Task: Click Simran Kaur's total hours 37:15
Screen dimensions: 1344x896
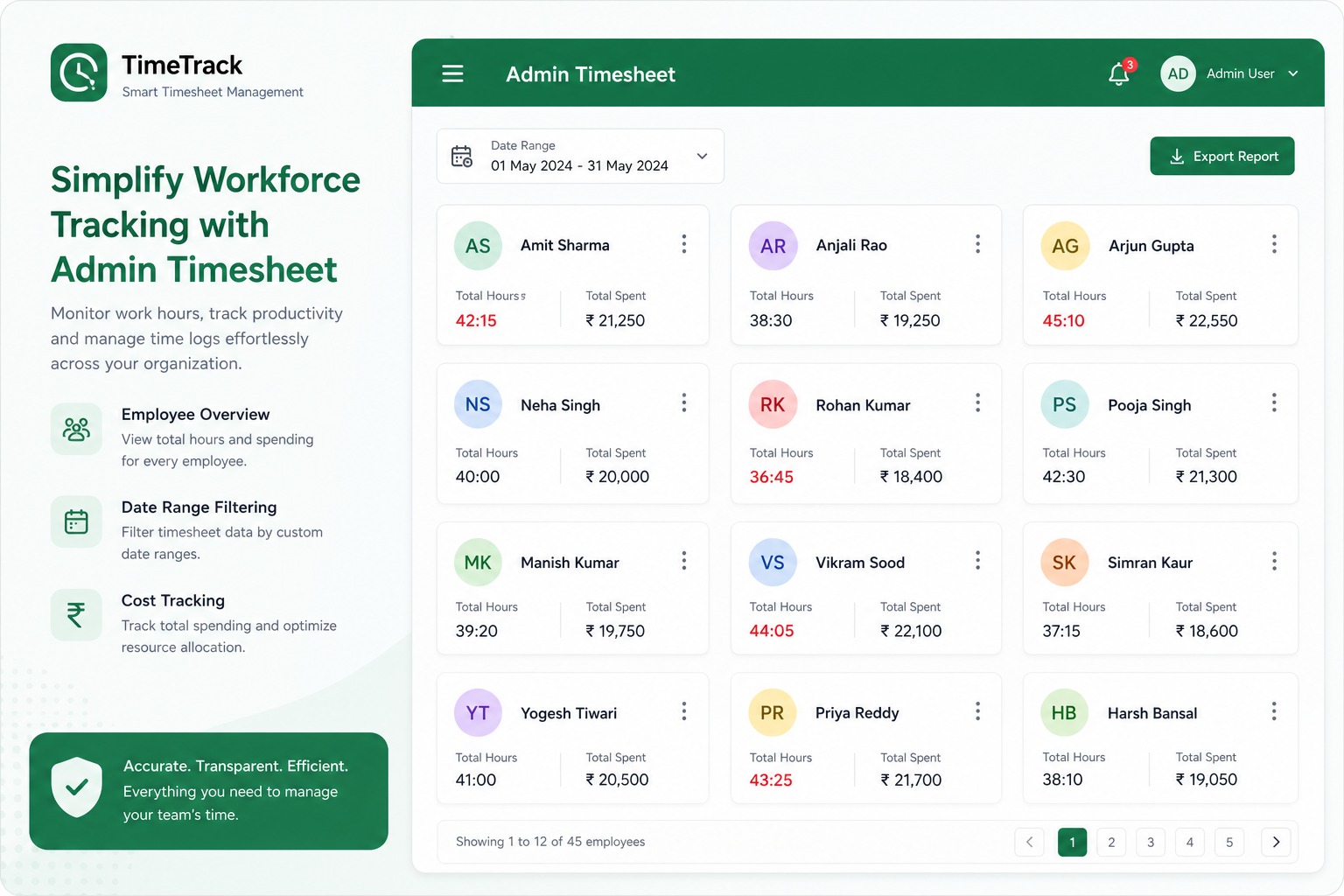Action: pyautogui.click(x=1061, y=631)
